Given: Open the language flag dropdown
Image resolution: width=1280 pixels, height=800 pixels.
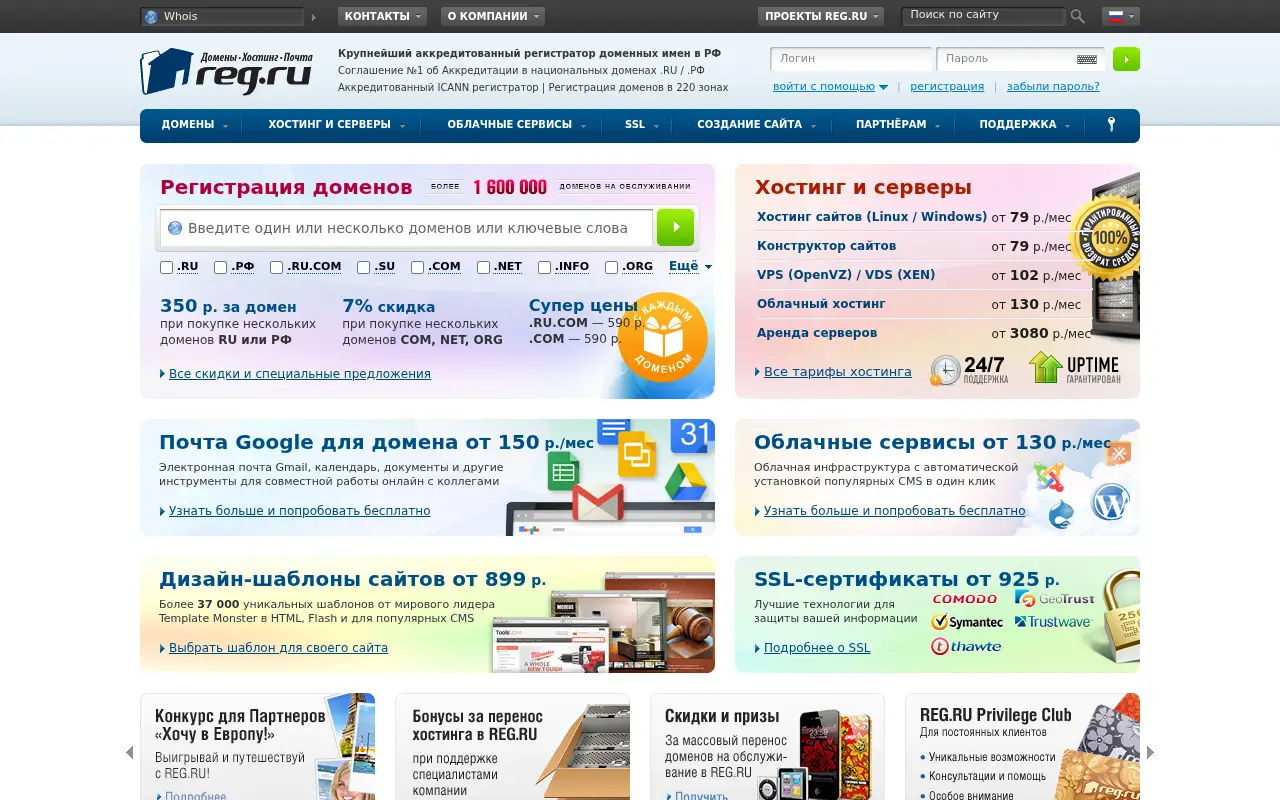Looking at the screenshot, I should click(x=1121, y=16).
